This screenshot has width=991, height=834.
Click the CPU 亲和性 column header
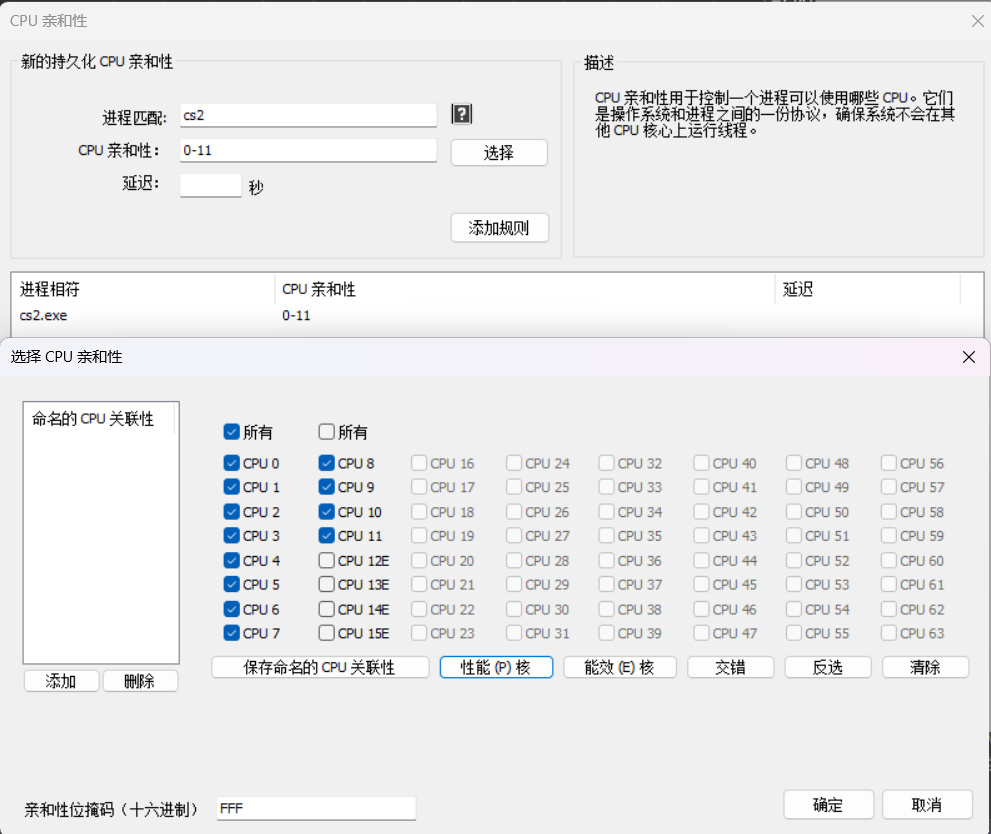pos(525,289)
